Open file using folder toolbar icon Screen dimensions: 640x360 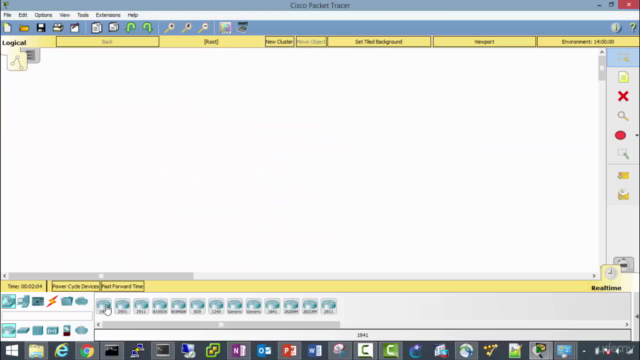(x=24, y=28)
